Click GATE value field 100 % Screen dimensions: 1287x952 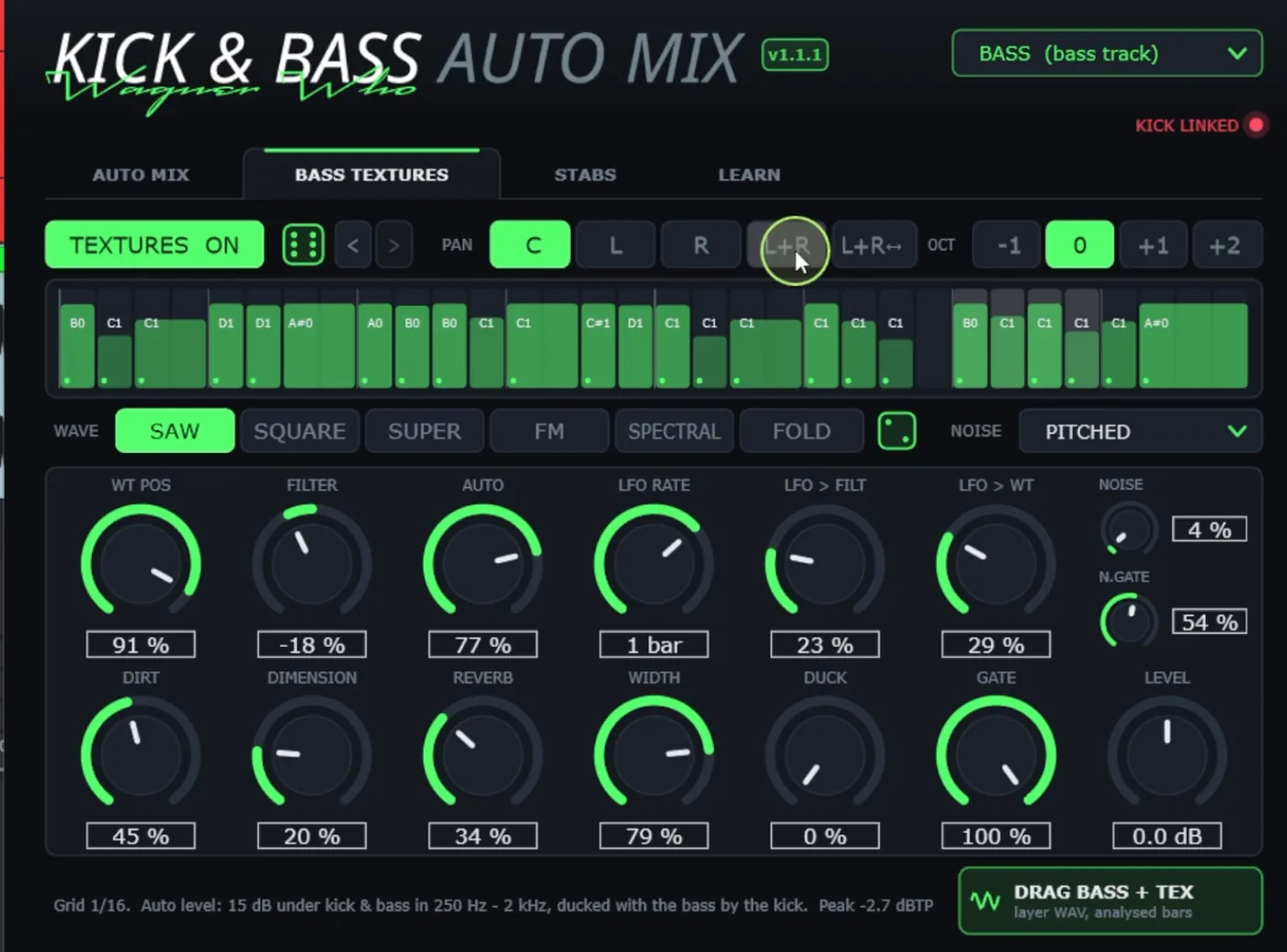click(996, 836)
